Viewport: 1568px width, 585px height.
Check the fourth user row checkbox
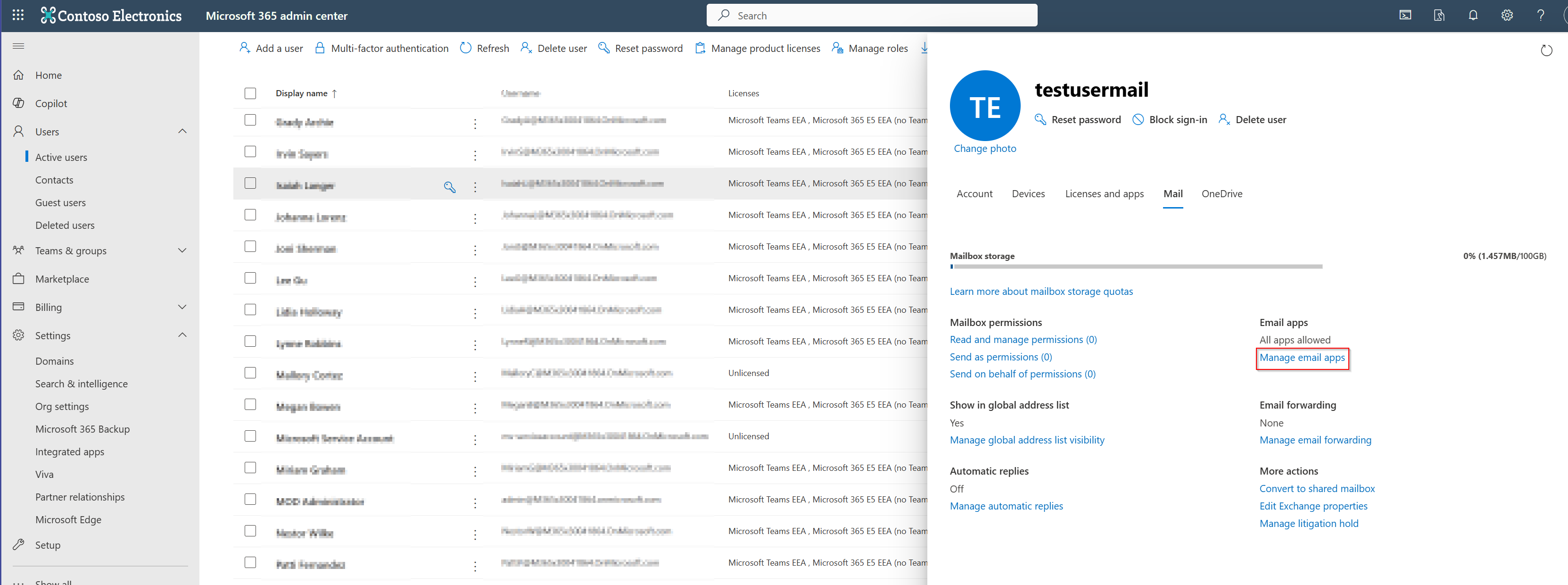pyautogui.click(x=250, y=215)
